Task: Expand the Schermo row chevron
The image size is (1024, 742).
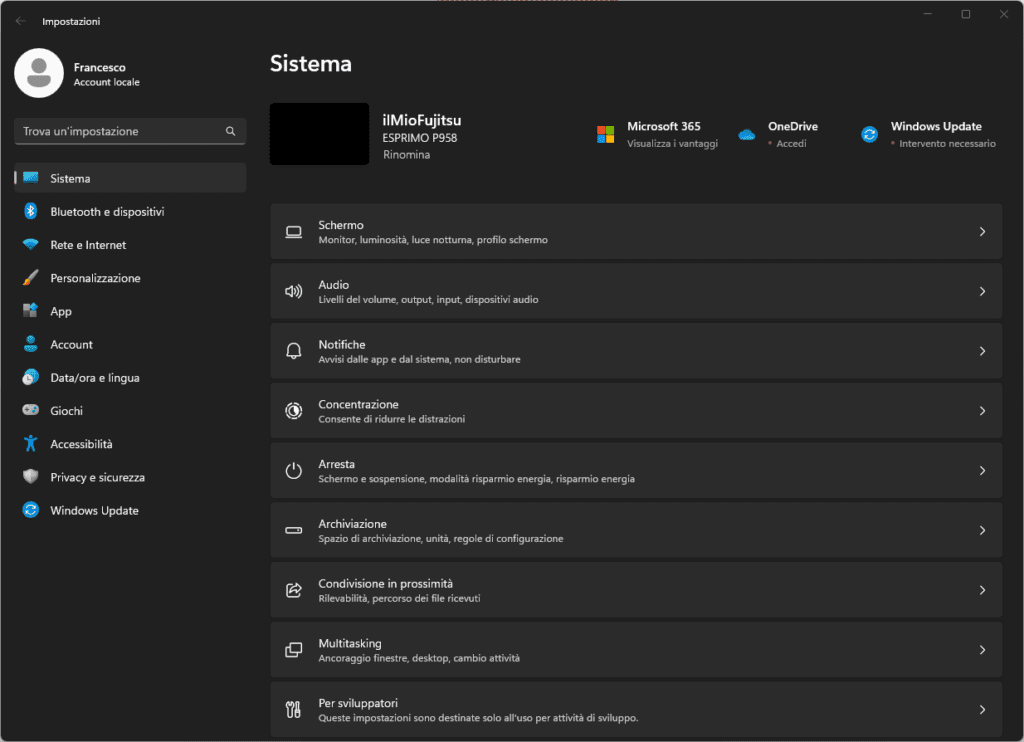Action: click(982, 232)
